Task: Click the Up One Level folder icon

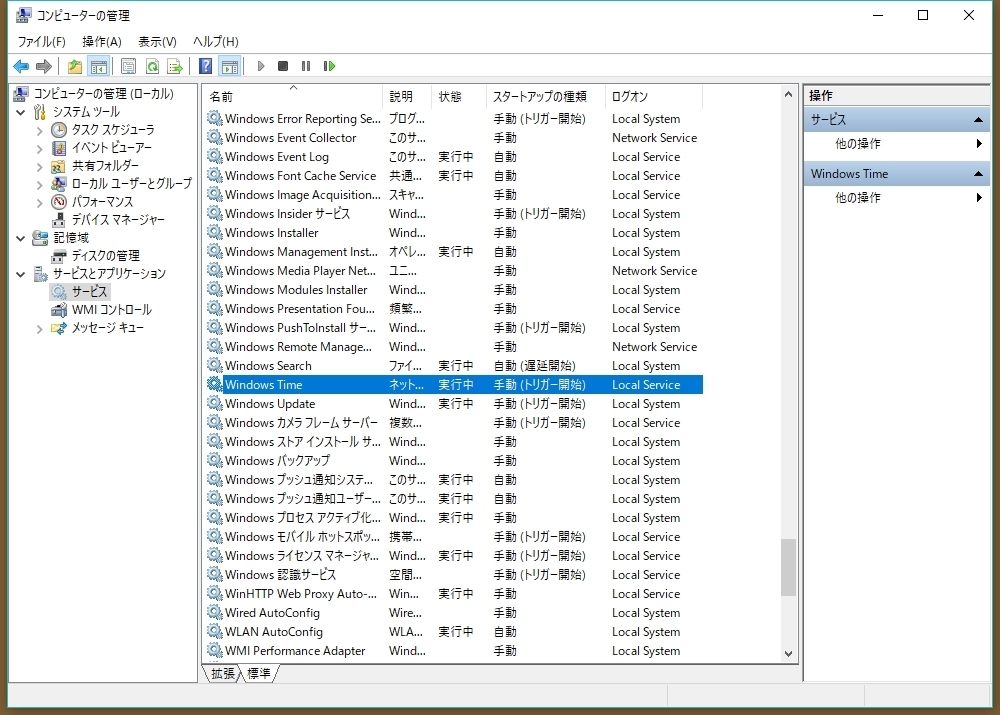Action: 75,67
